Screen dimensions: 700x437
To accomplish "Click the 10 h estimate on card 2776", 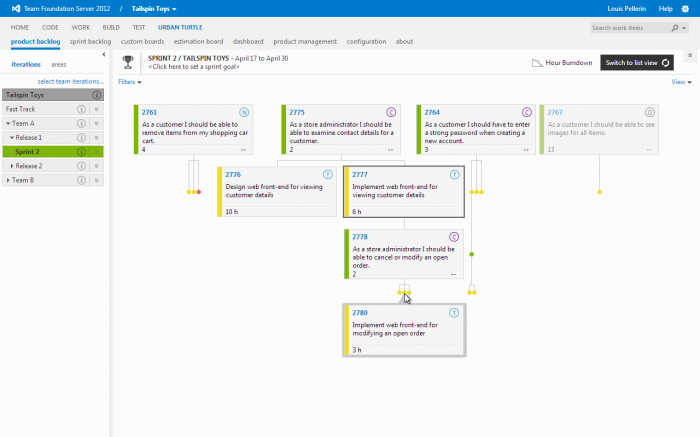I will pos(231,212).
